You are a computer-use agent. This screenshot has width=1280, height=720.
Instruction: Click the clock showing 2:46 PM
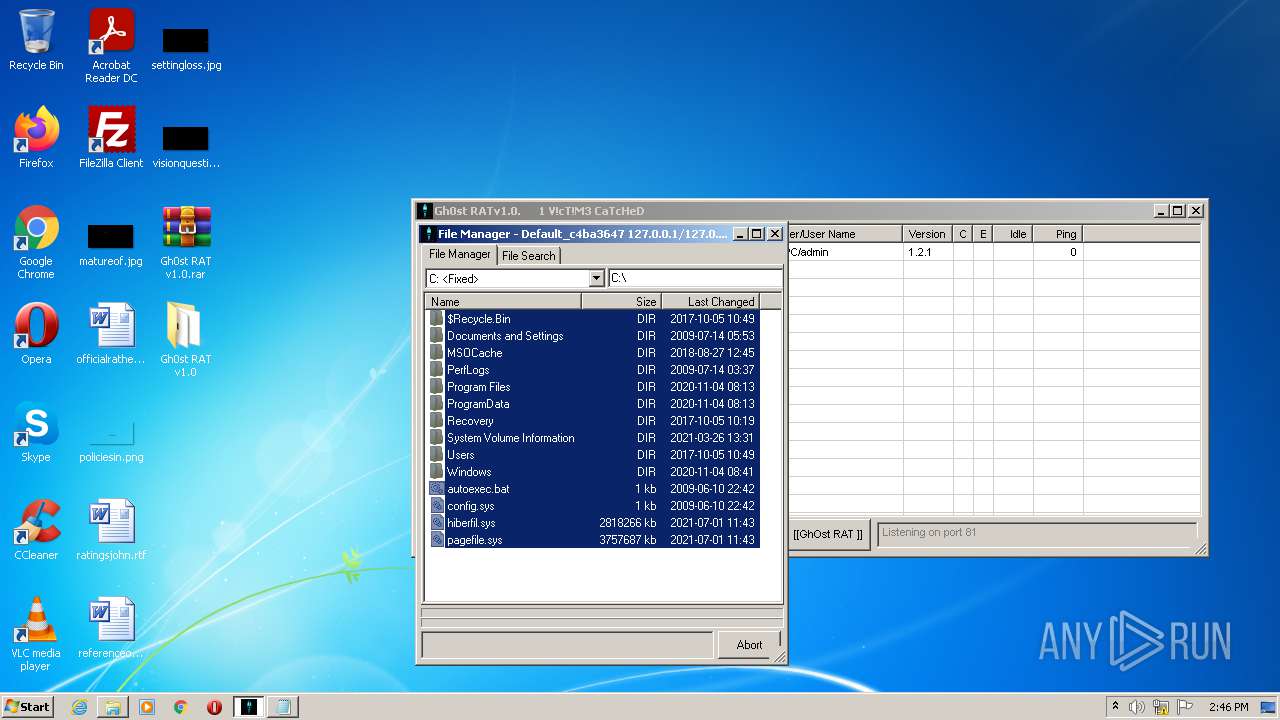click(x=1229, y=707)
